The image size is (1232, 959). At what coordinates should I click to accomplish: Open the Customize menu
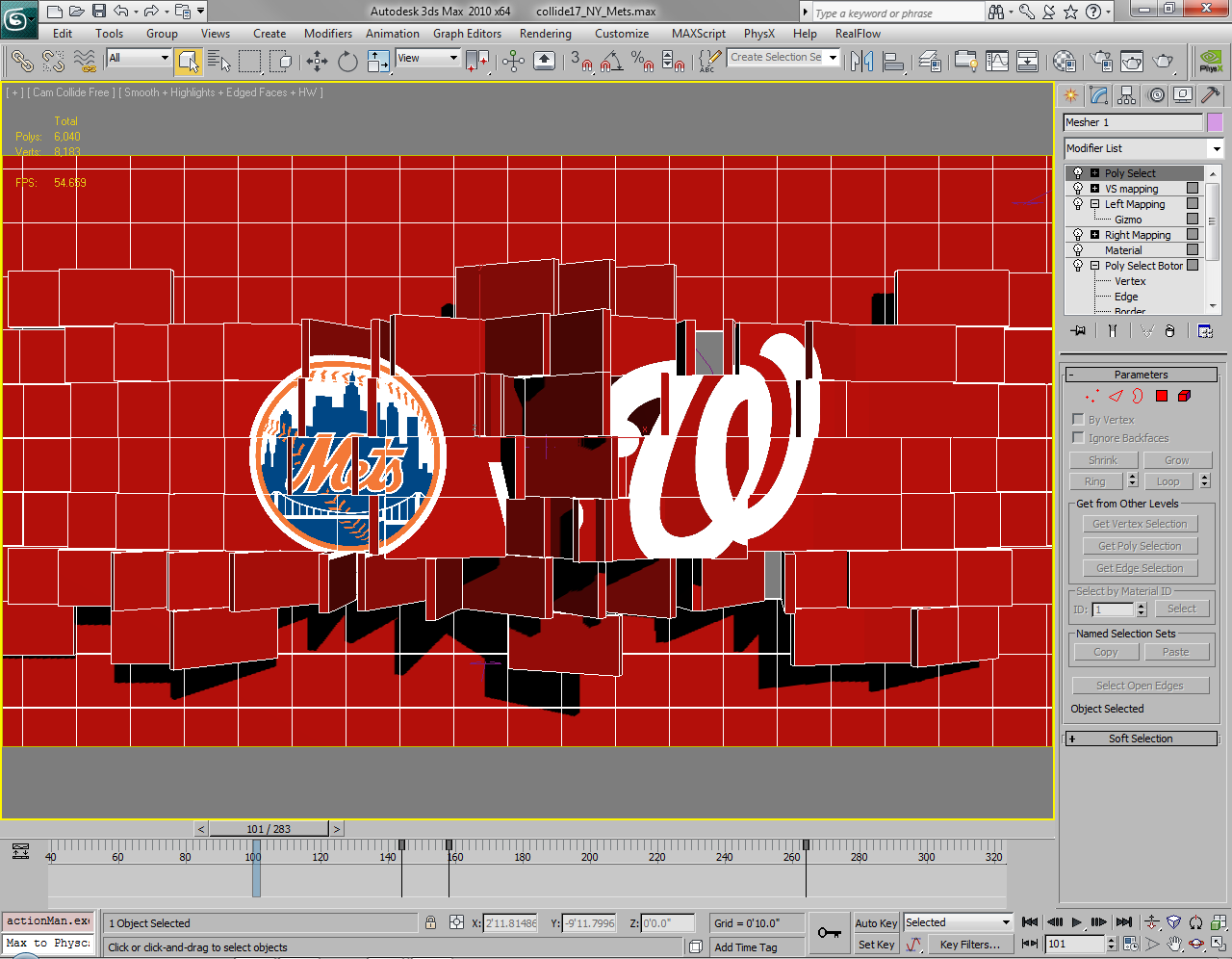(x=622, y=34)
